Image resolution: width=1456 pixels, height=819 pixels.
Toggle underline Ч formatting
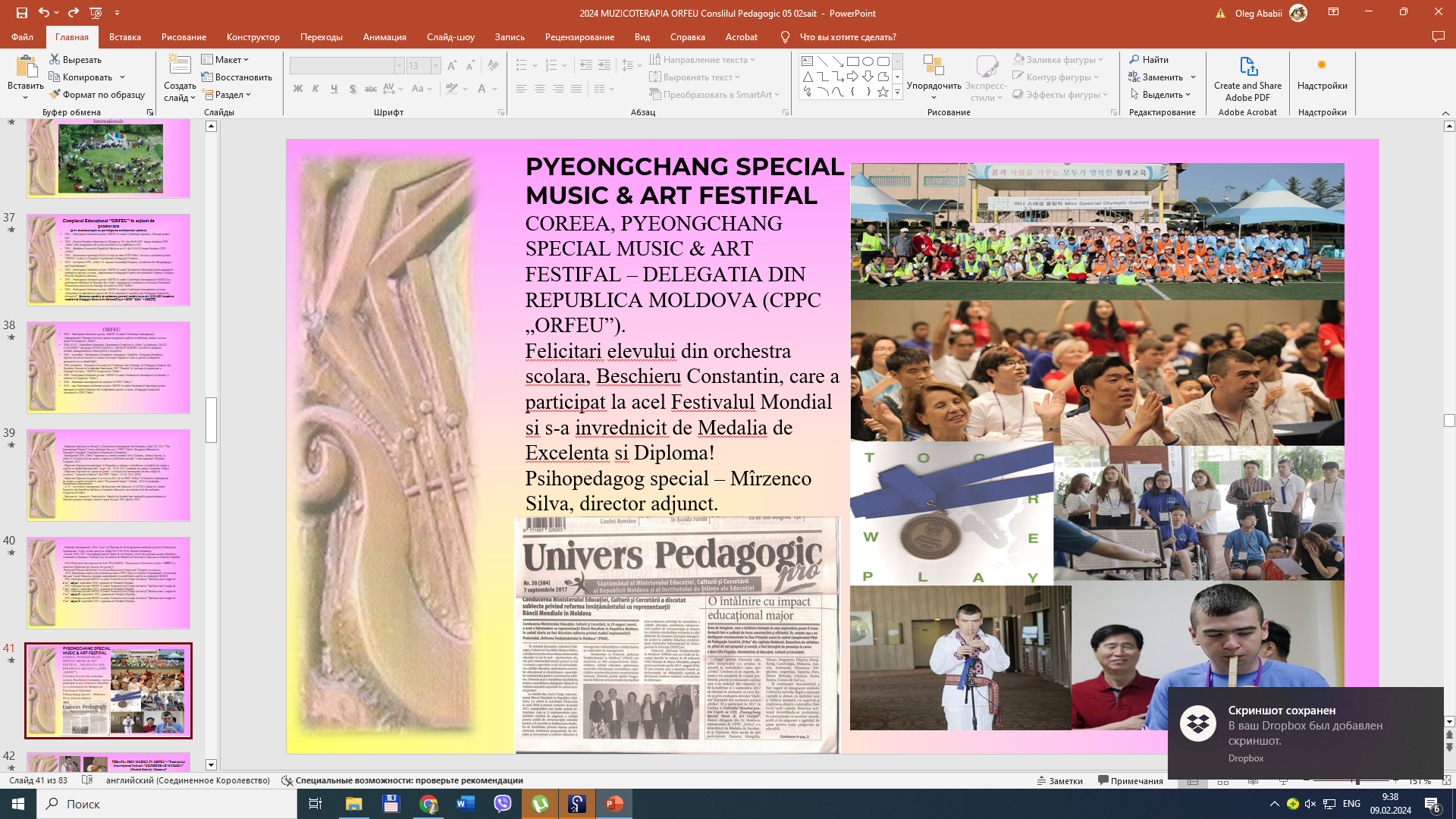coord(334,89)
